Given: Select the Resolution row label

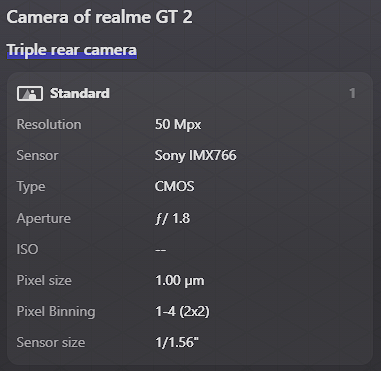Looking at the screenshot, I should (x=49, y=124).
